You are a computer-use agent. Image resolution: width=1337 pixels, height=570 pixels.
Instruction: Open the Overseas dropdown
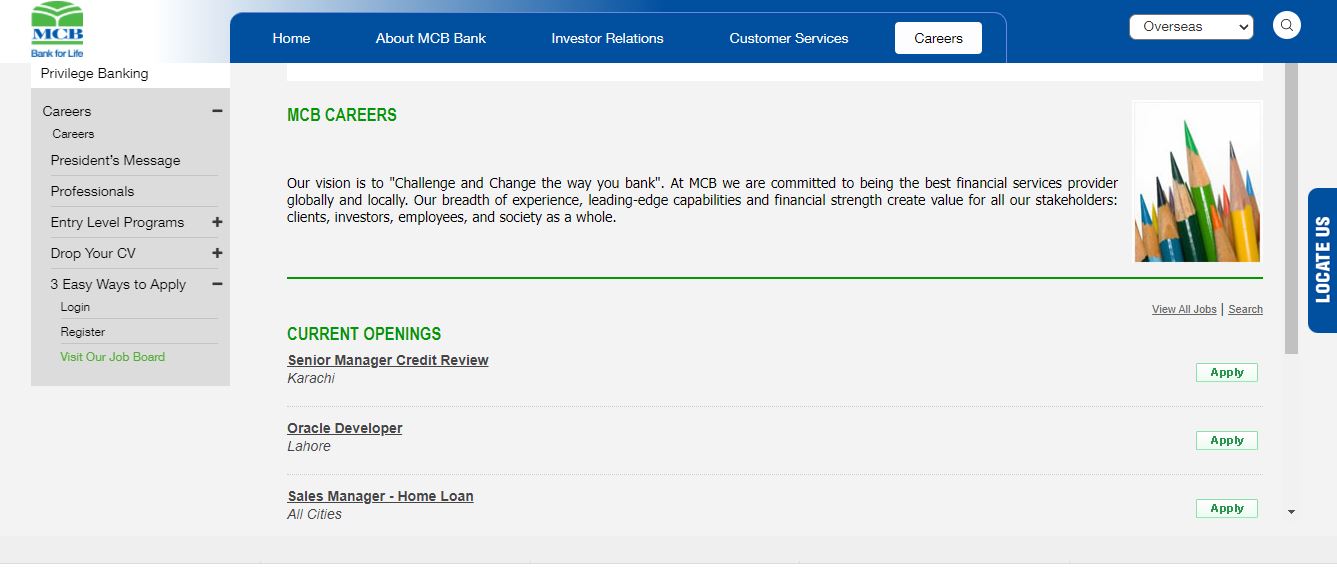[x=1191, y=27]
